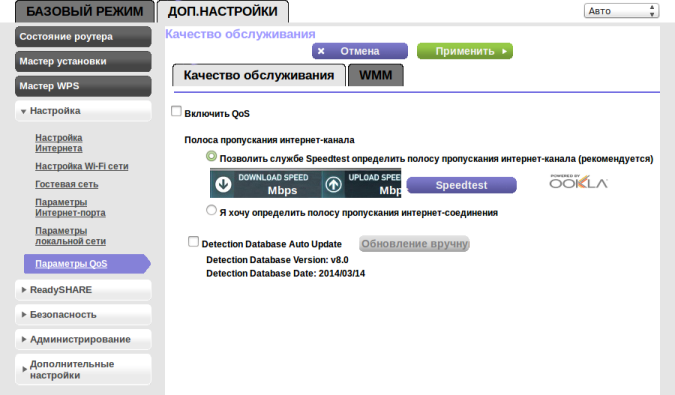Click Detection Database Version: v8.0 text
This screenshot has height=395, width=675.
pyautogui.click(x=277, y=260)
